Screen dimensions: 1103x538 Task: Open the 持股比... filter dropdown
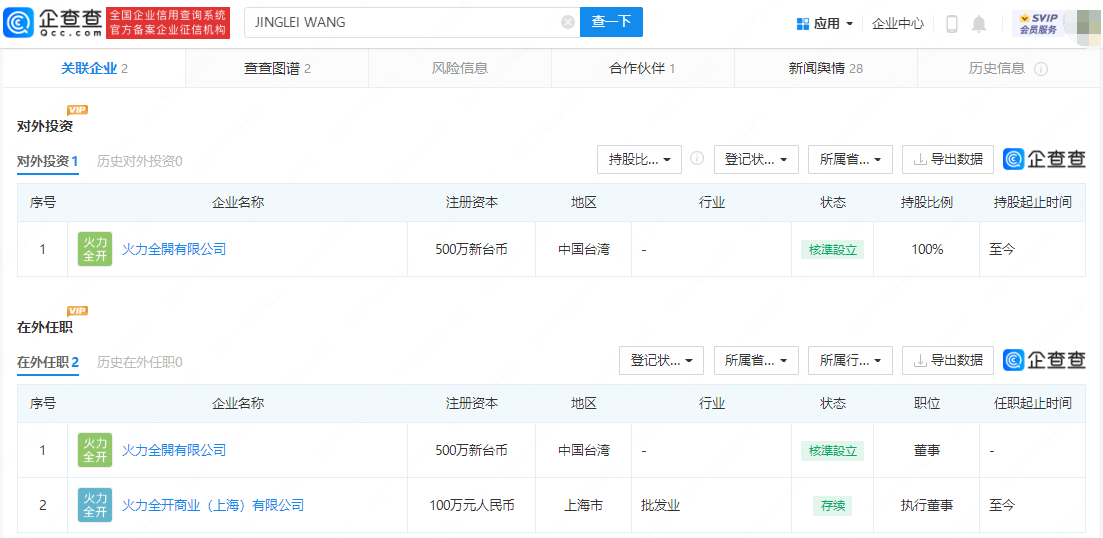tap(639, 159)
